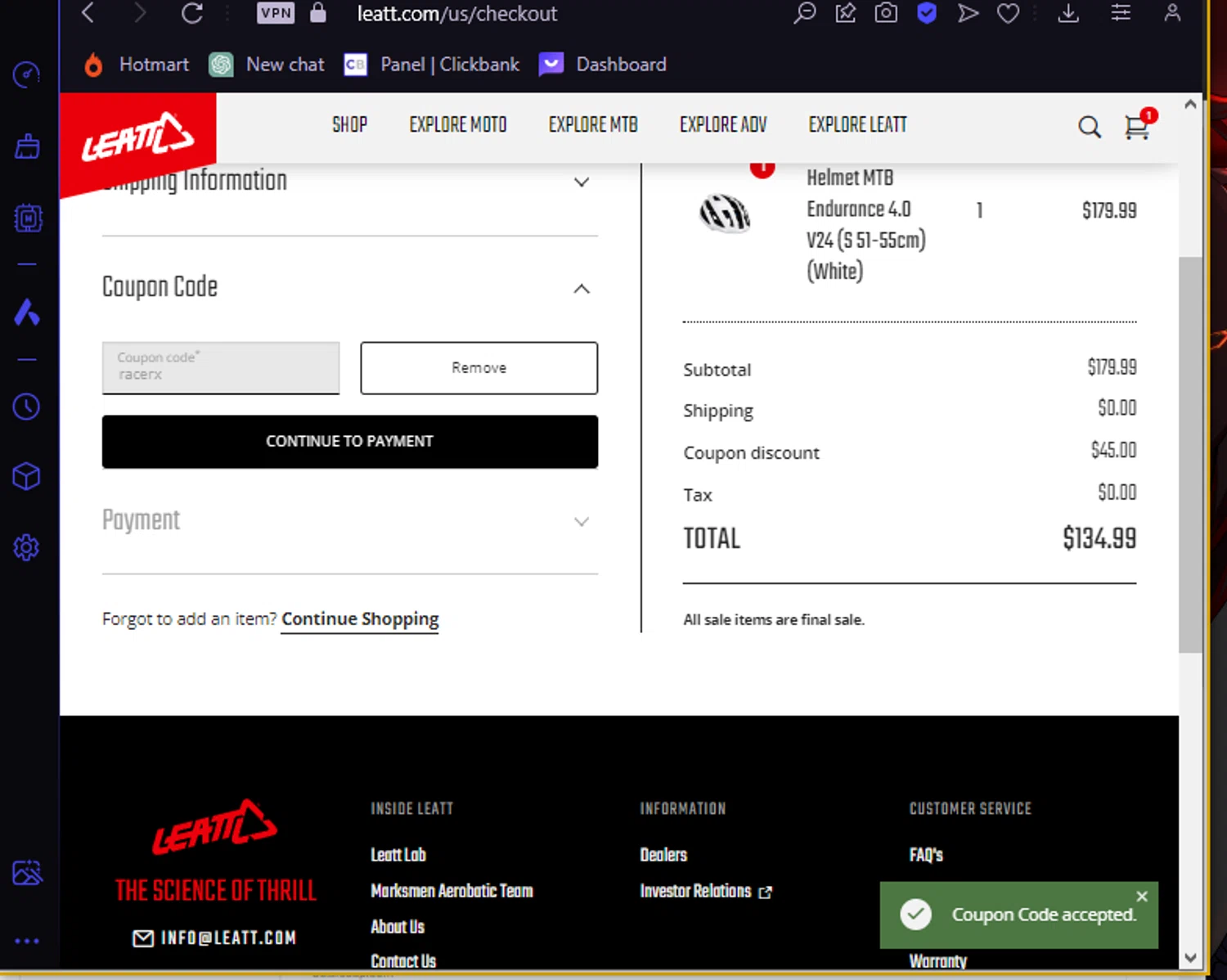Image resolution: width=1227 pixels, height=980 pixels.
Task: Open Marksmen Aerobatic Team footer link
Action: tap(452, 891)
